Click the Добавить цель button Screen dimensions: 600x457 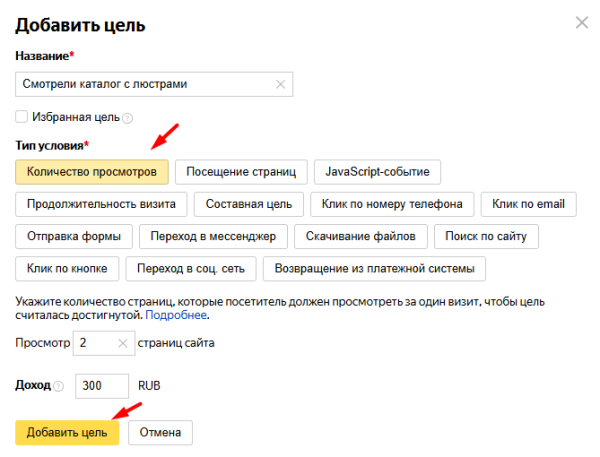click(67, 432)
